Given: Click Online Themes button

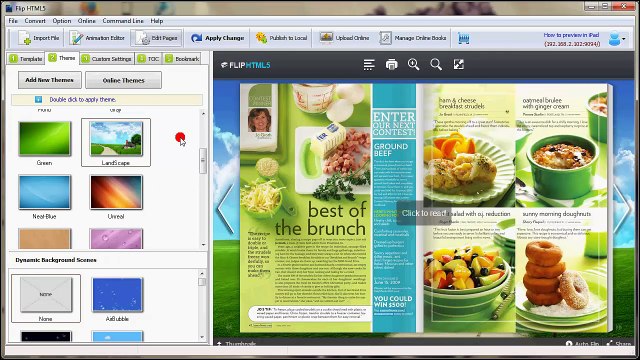Looking at the screenshot, I should pyautogui.click(x=123, y=80).
